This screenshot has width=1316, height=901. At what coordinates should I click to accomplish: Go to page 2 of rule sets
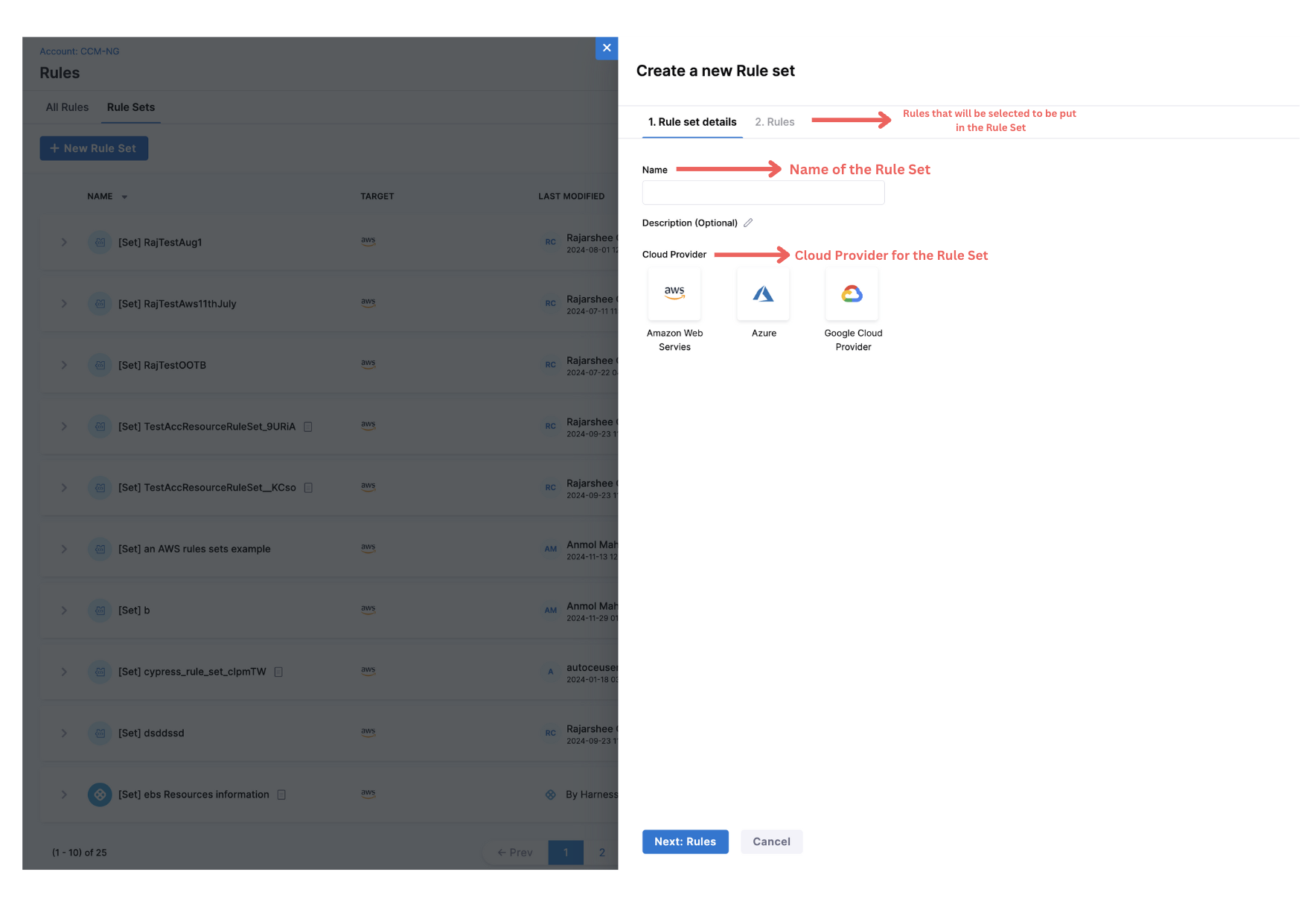tap(601, 853)
